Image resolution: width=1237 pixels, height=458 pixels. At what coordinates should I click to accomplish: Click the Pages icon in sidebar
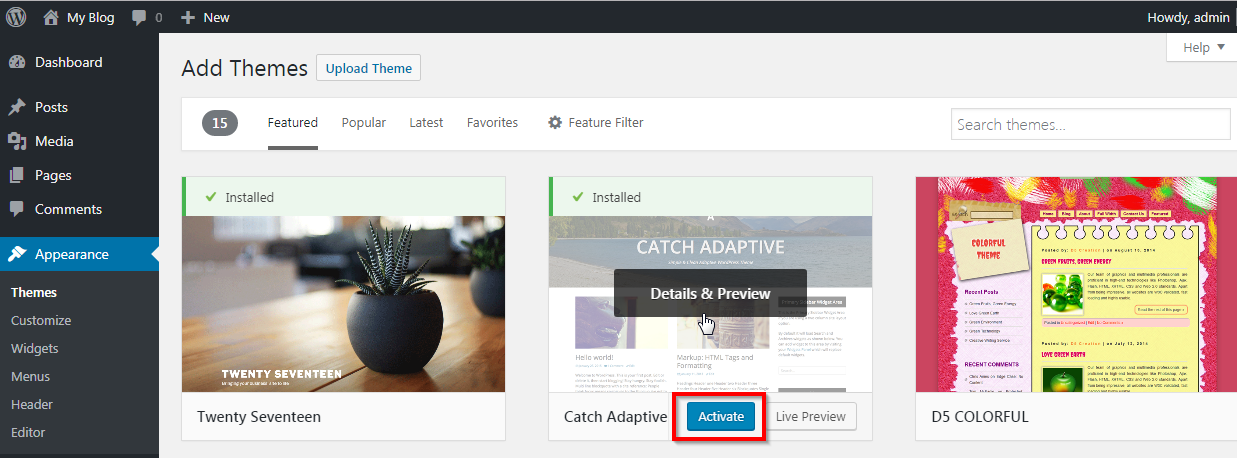coord(17,175)
